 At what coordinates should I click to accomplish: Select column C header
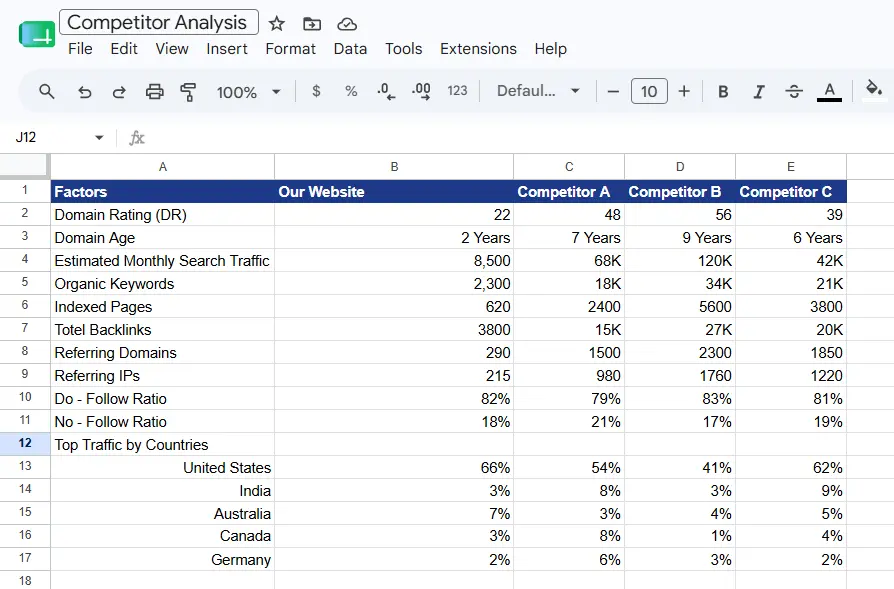point(569,166)
